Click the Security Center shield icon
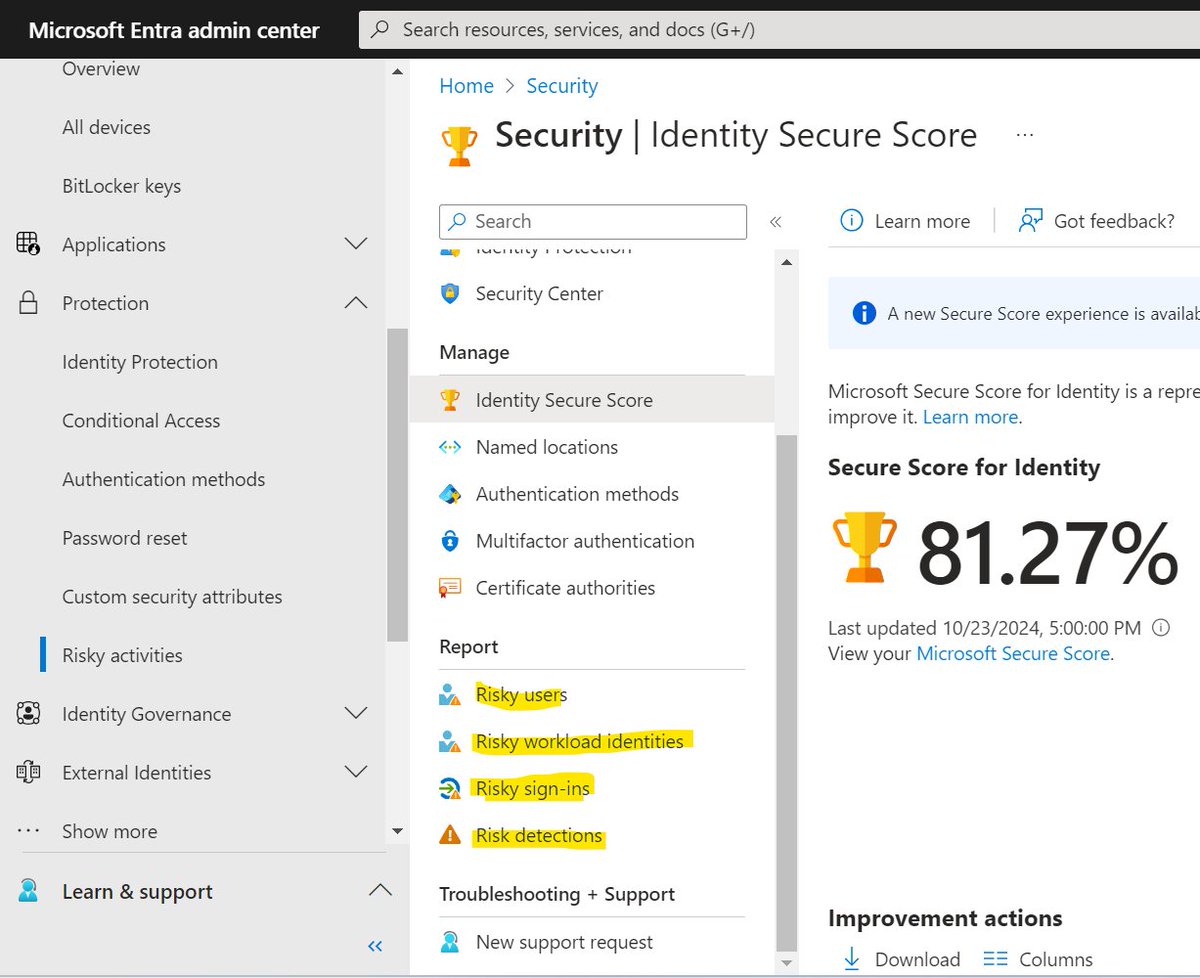 coord(450,294)
